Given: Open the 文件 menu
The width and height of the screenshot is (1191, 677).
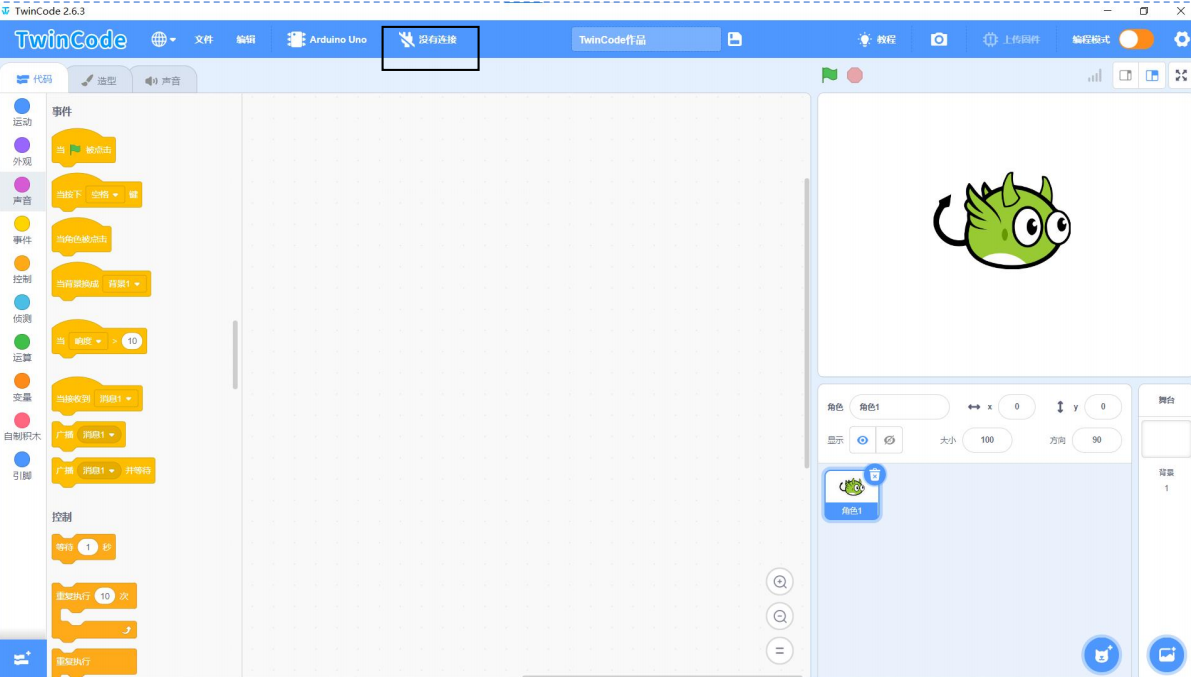Looking at the screenshot, I should 204,39.
